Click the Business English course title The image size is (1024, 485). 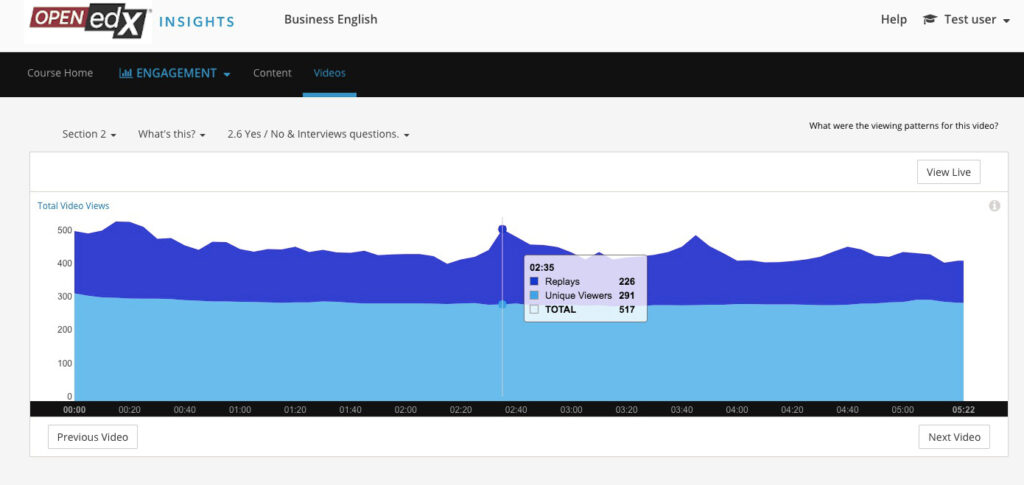coord(330,19)
